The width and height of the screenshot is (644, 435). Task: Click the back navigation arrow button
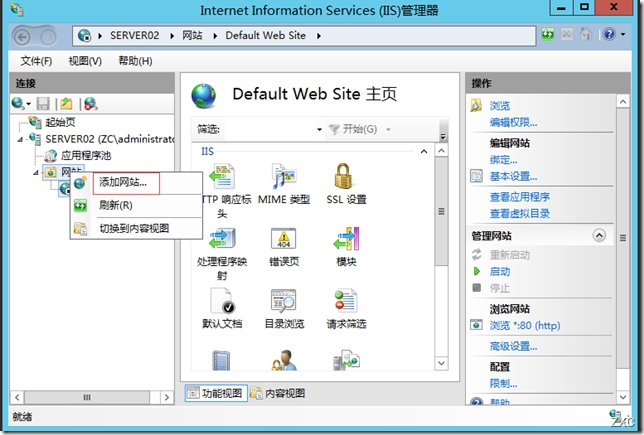[22, 37]
